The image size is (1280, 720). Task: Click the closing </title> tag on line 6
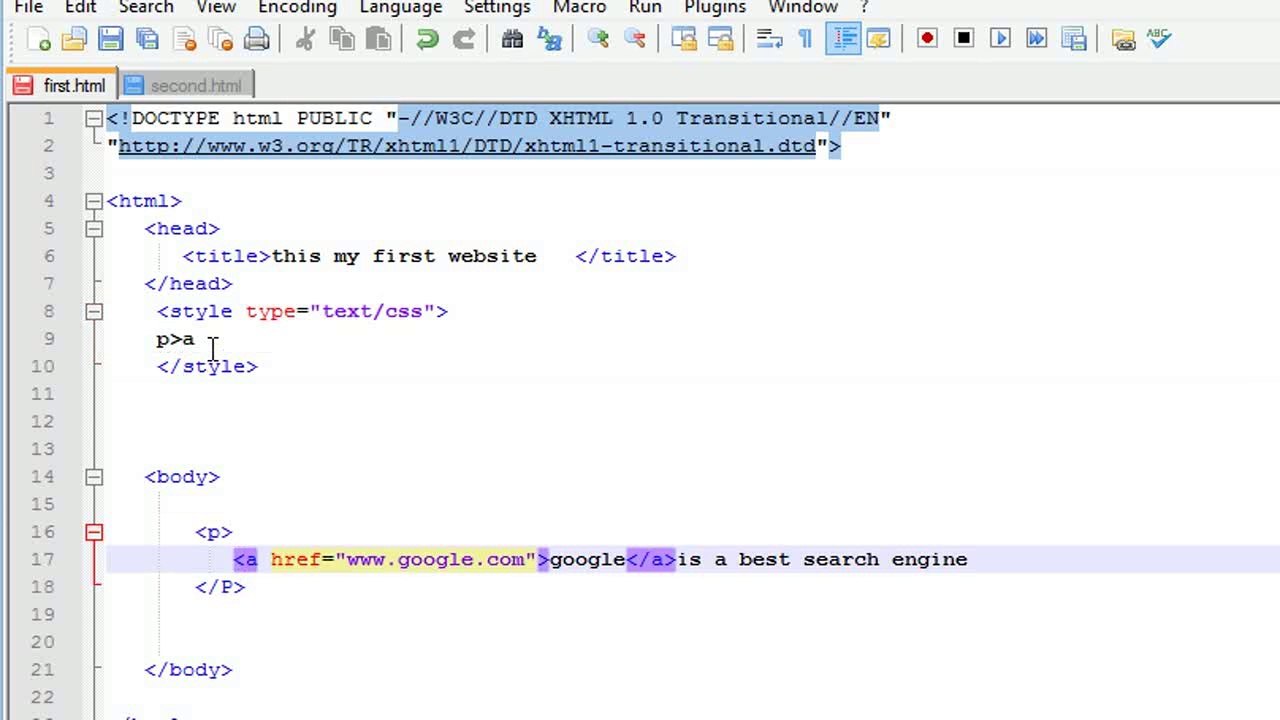626,257
